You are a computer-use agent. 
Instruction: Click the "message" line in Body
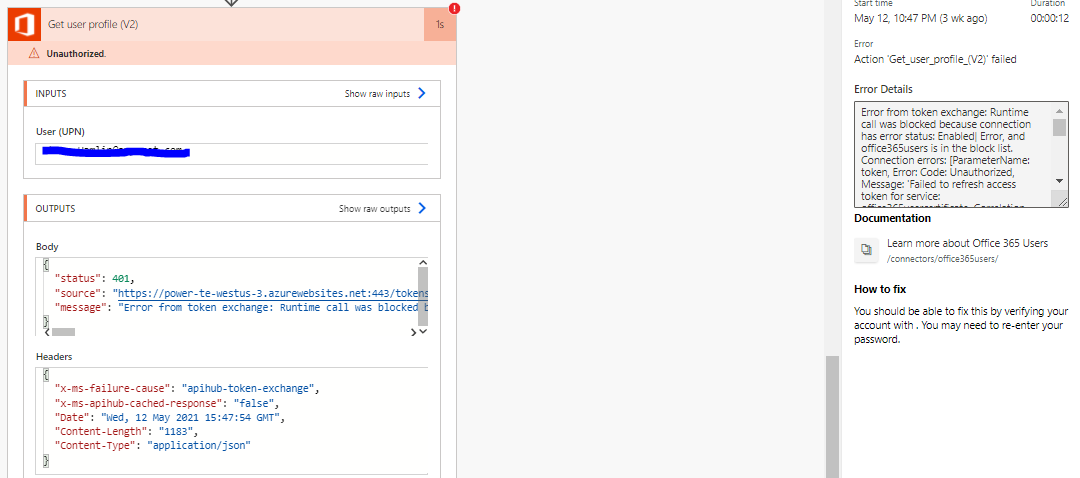[x=241, y=307]
